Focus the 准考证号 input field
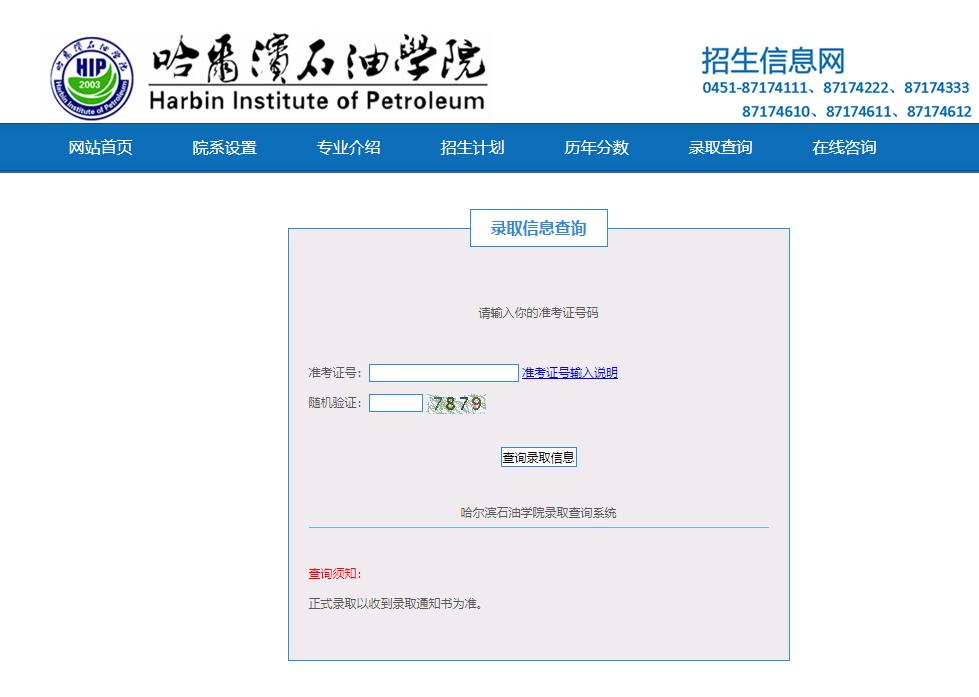Viewport: 979px width, 697px height. (444, 373)
